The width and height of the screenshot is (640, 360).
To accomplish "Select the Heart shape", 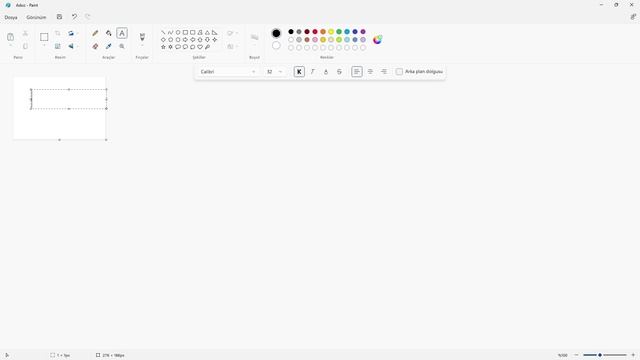I will (200, 47).
